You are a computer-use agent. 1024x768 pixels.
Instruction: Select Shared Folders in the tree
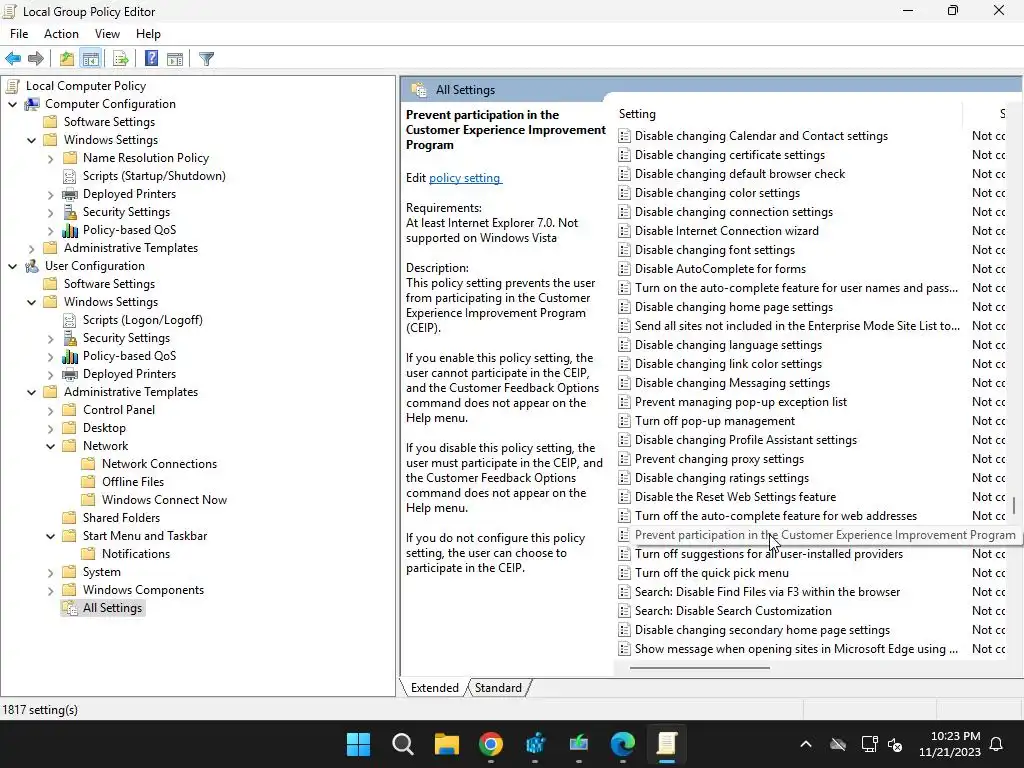click(x=121, y=518)
